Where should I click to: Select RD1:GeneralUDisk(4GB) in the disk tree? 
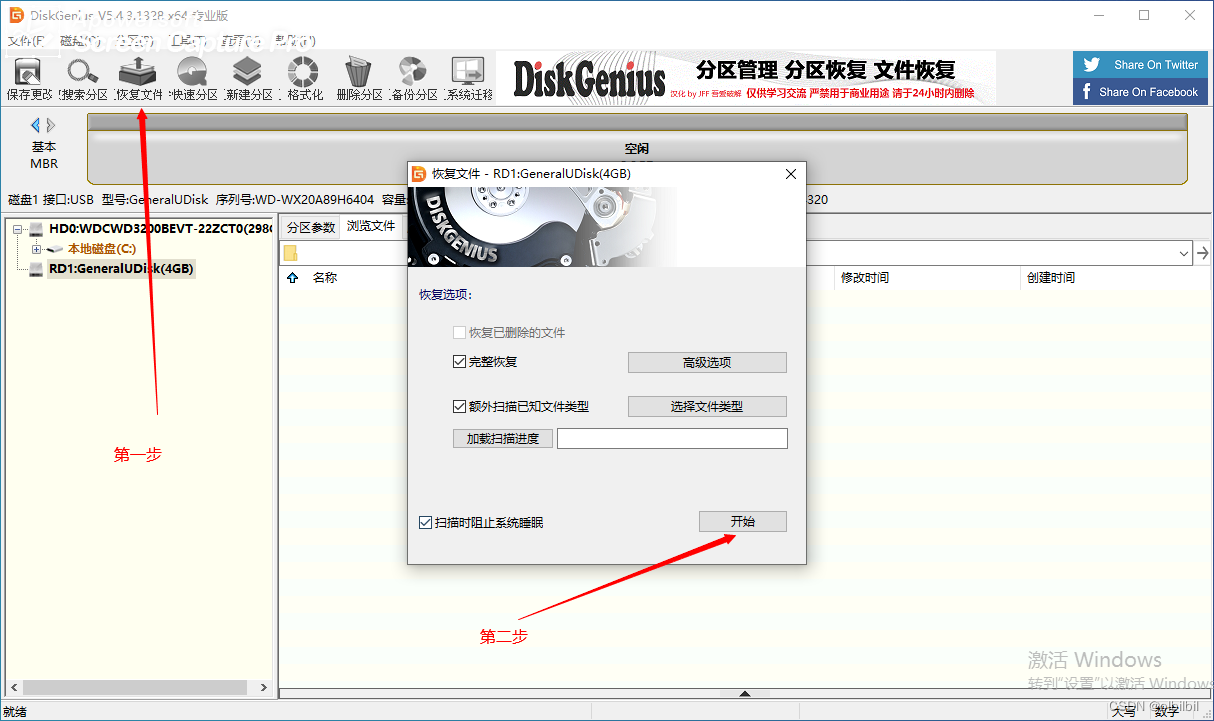[x=121, y=269]
